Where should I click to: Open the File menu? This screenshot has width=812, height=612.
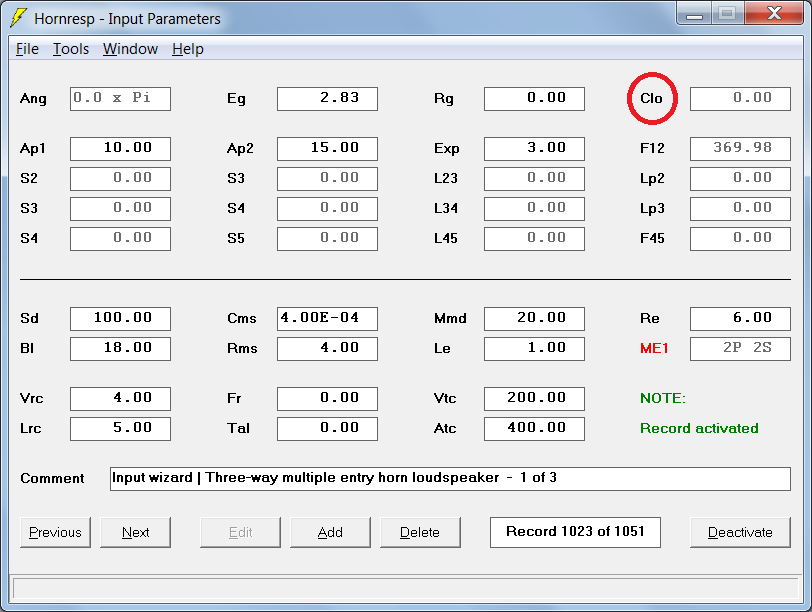pyautogui.click(x=27, y=49)
